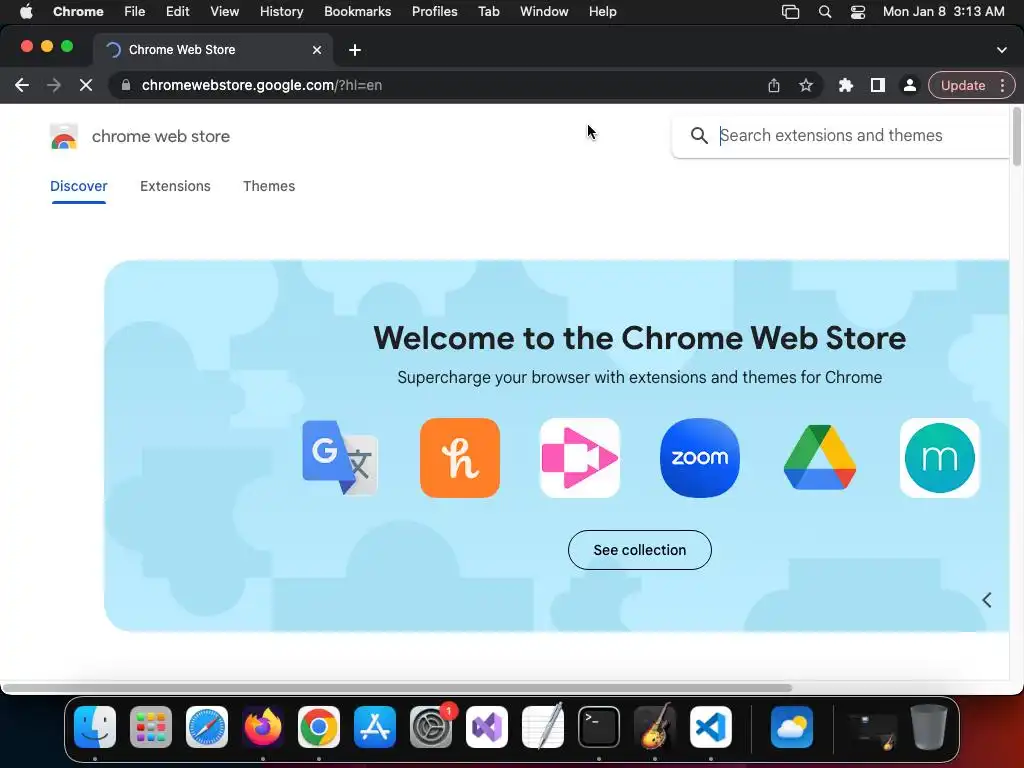Launch Firefox from the Dock
Screen dimensions: 1024x768
[263, 727]
